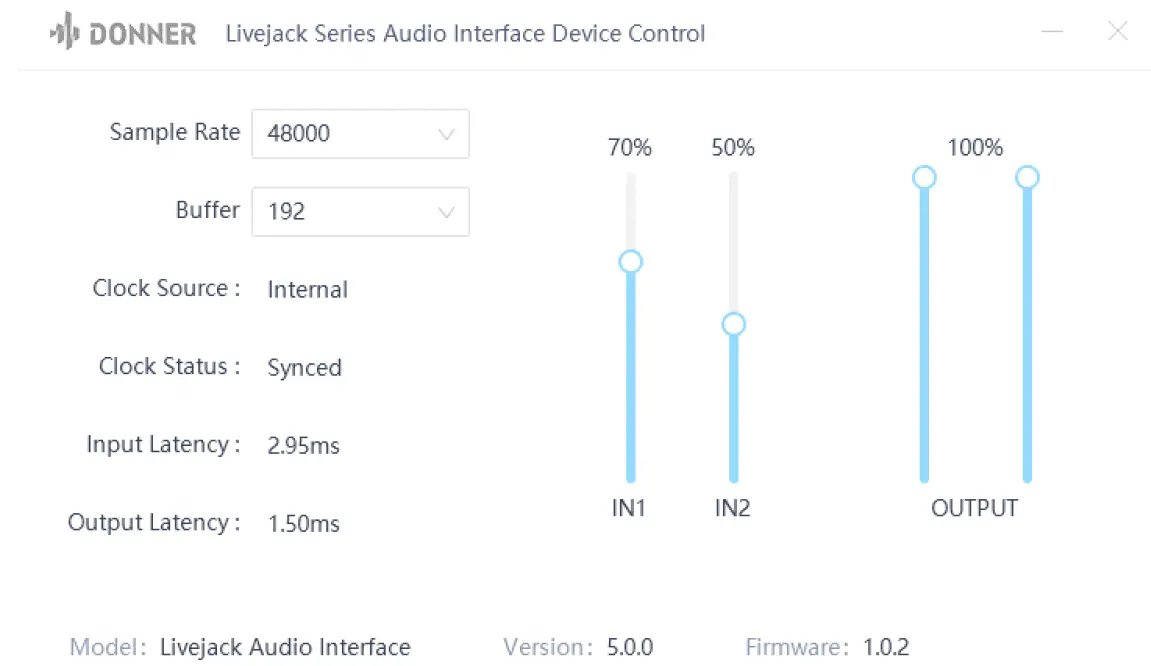Click the IN2 slider handle

pyautogui.click(x=733, y=323)
